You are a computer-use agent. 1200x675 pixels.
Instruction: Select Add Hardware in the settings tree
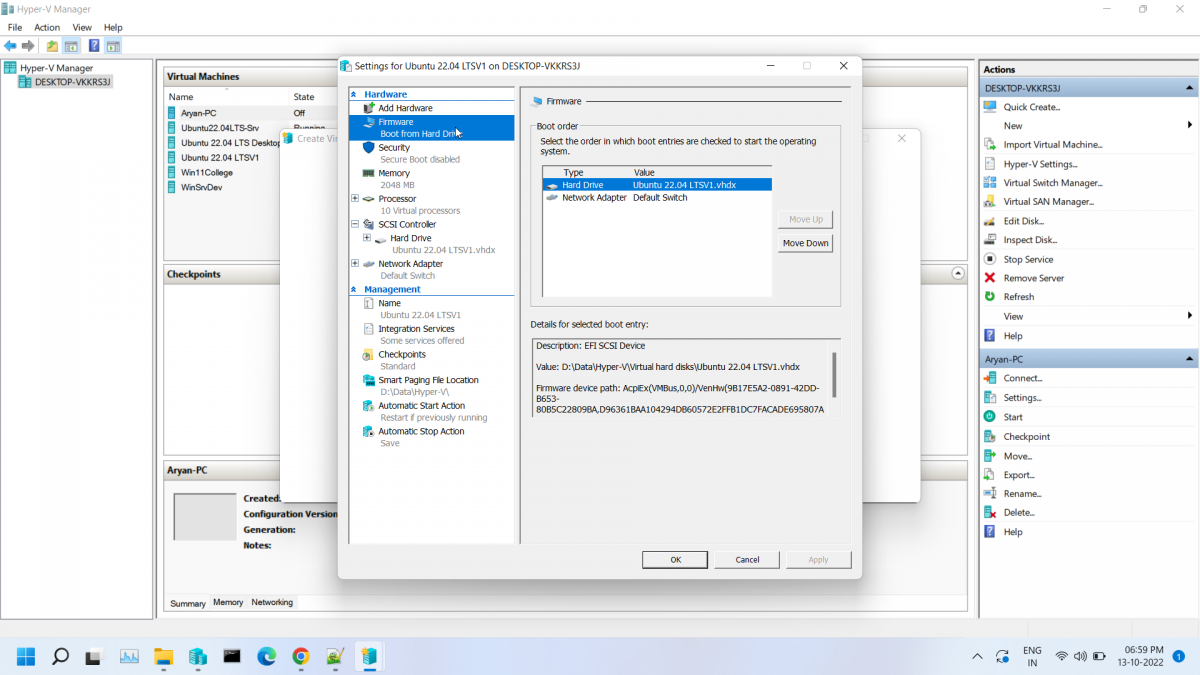tap(405, 108)
